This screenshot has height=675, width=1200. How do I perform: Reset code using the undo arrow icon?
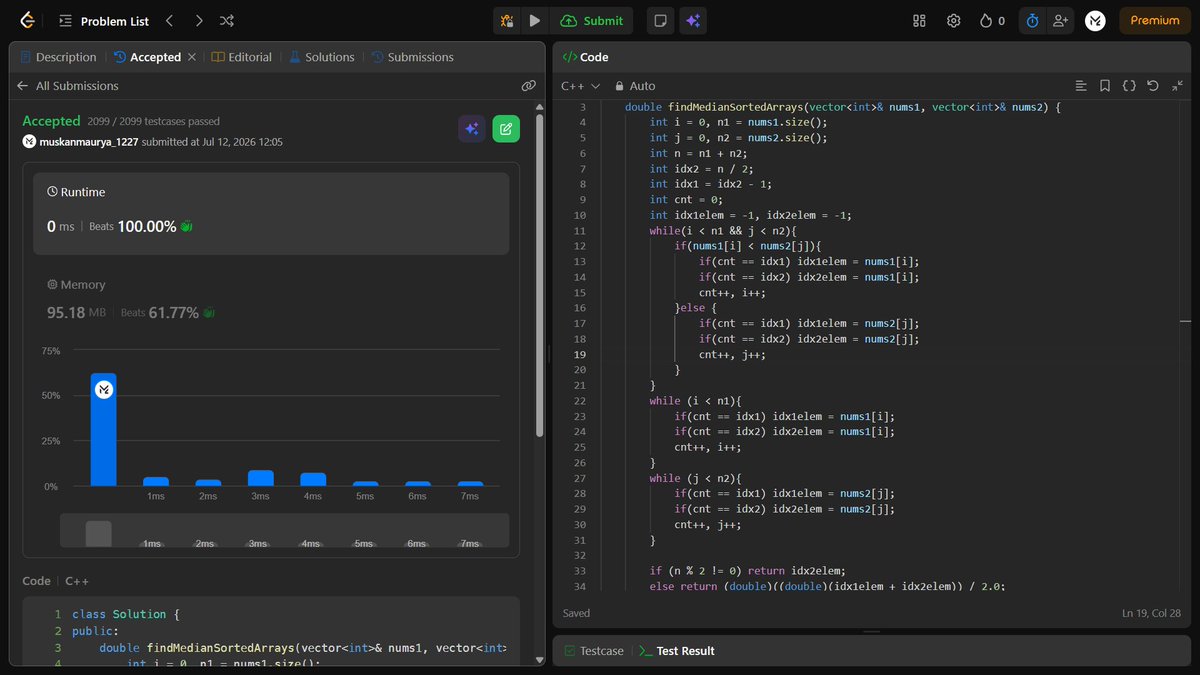click(x=1153, y=86)
